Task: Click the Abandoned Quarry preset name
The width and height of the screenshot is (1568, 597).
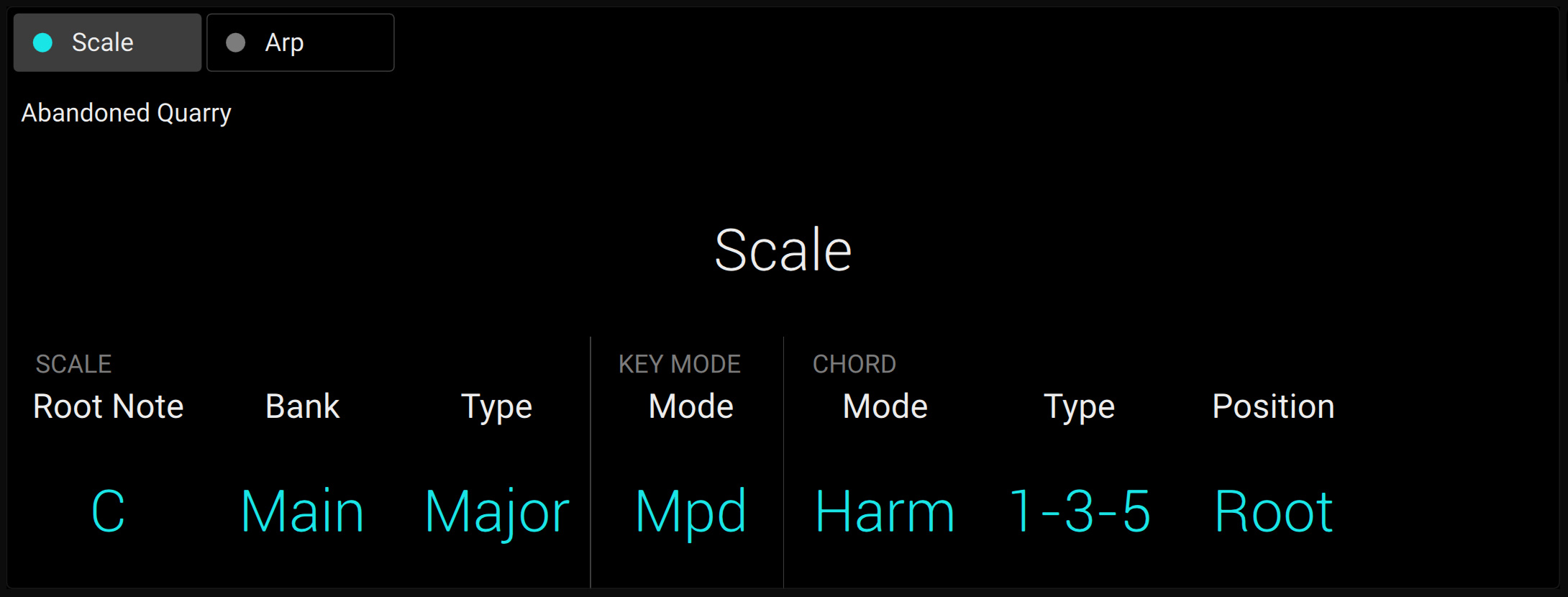Action: pos(126,112)
